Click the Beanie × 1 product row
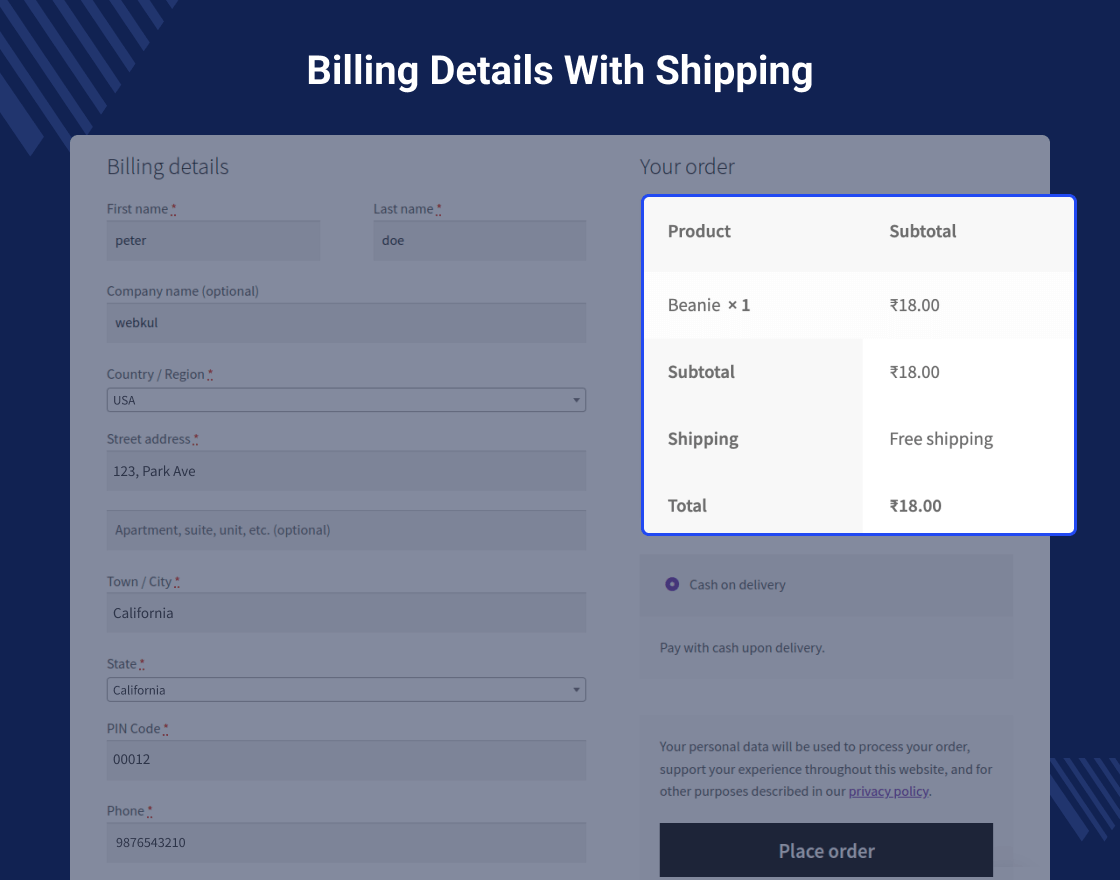This screenshot has width=1120, height=880. coord(709,305)
